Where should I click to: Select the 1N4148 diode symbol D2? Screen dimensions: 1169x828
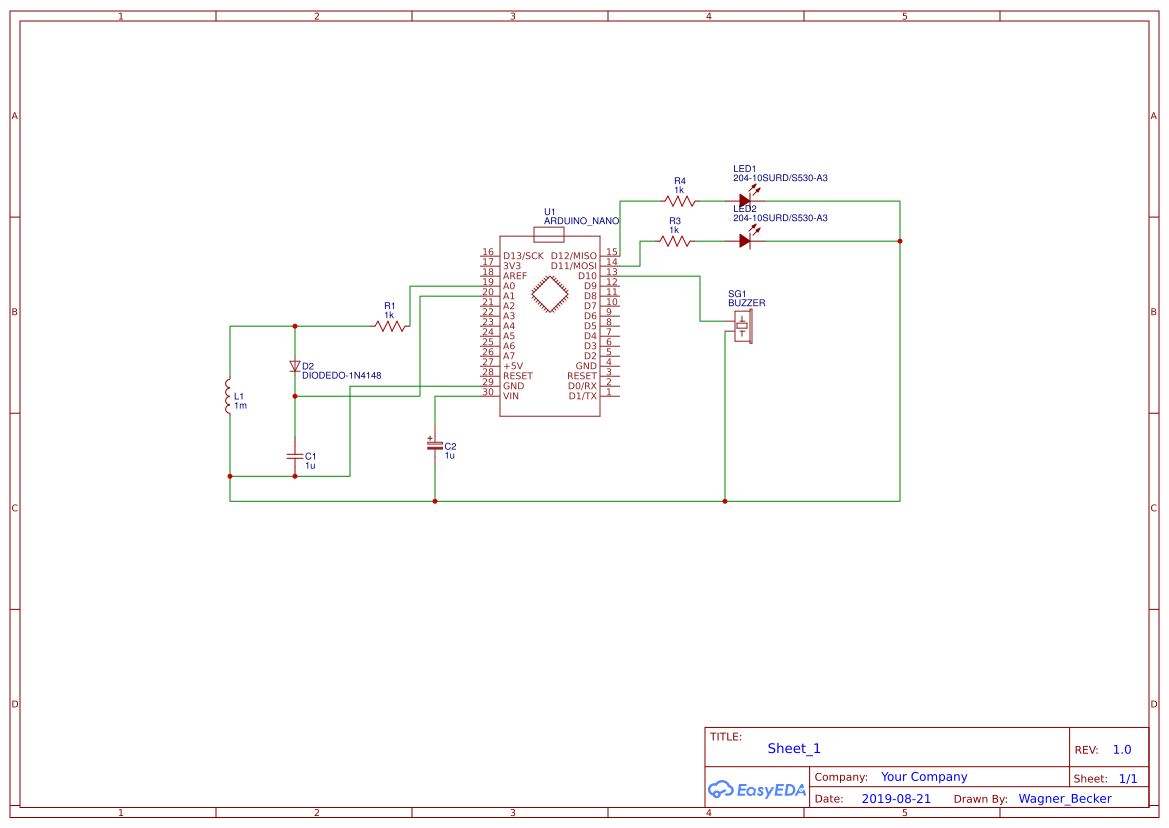point(295,366)
